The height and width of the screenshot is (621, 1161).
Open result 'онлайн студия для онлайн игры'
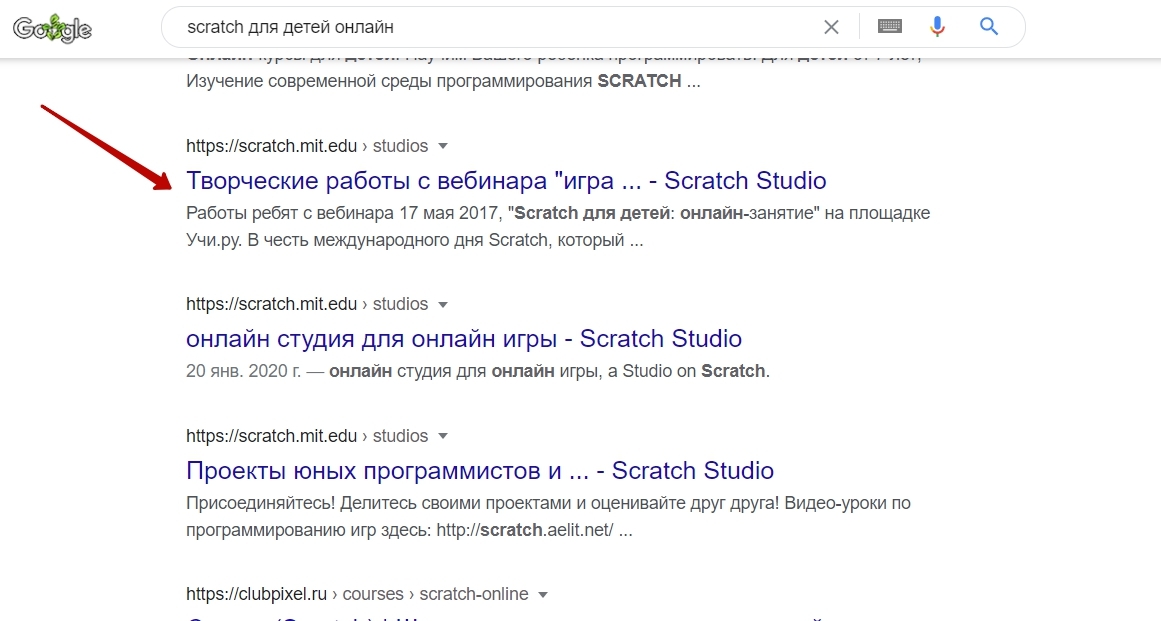464,338
